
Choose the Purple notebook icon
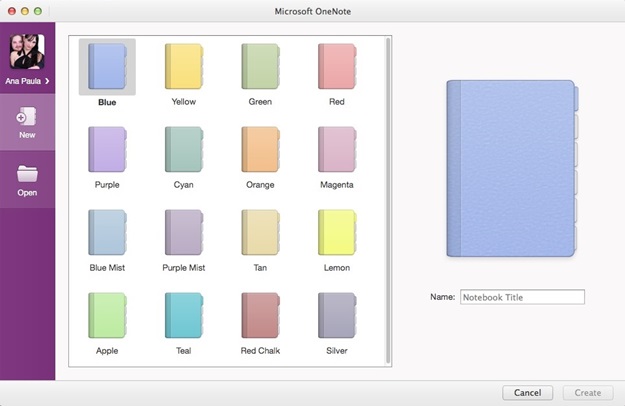(x=108, y=149)
